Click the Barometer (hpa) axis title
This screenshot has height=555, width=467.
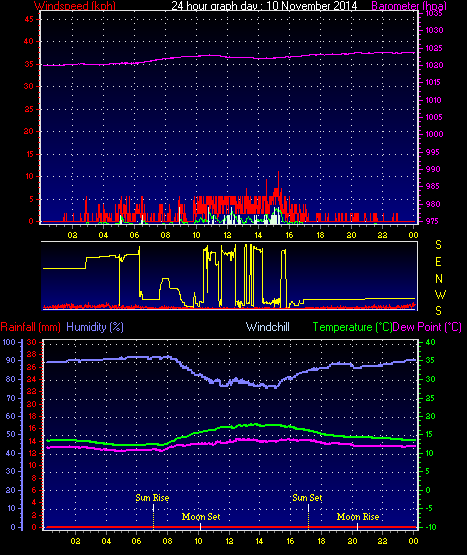[x=409, y=5]
